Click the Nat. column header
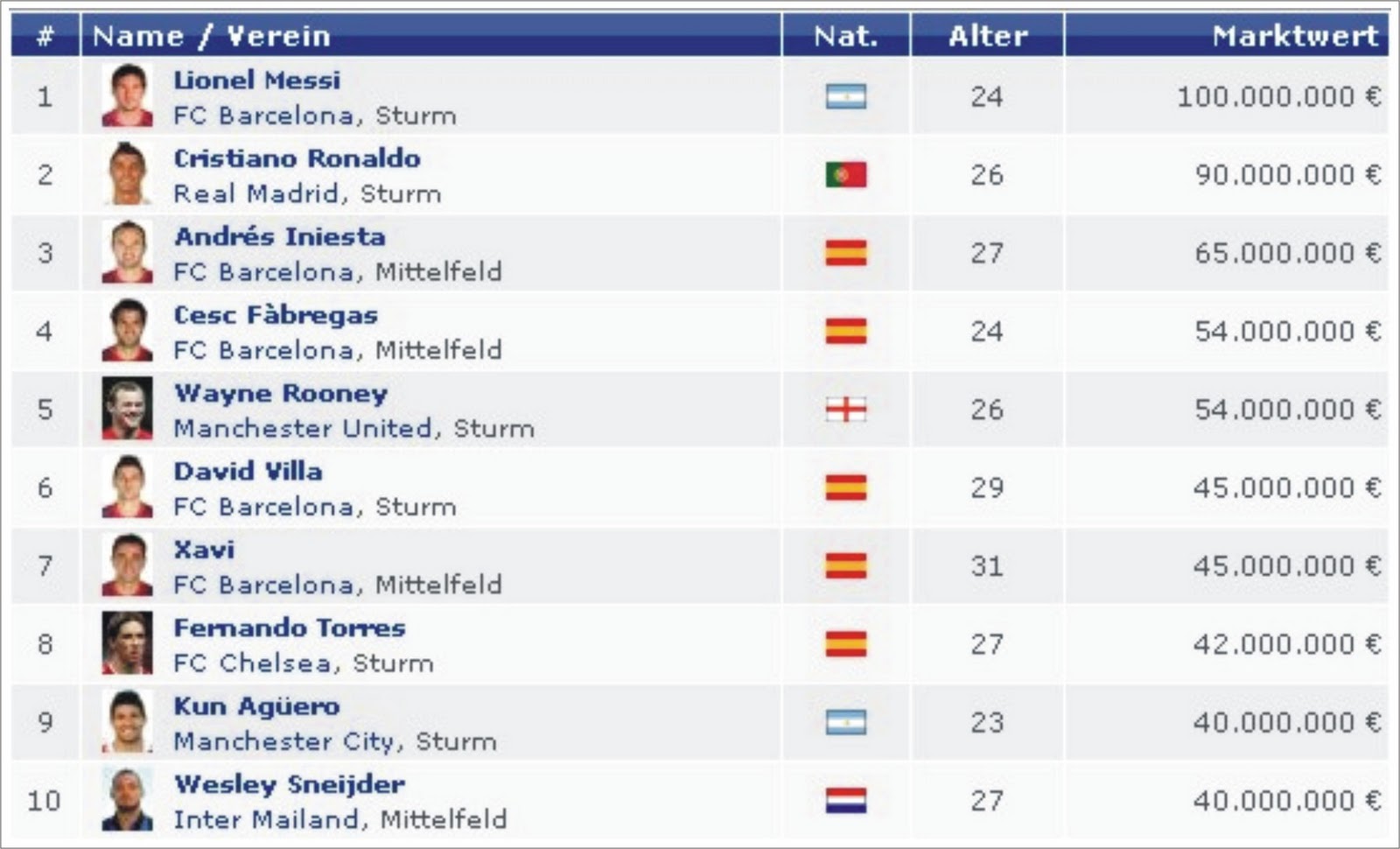The height and width of the screenshot is (849, 1400). coord(845,36)
